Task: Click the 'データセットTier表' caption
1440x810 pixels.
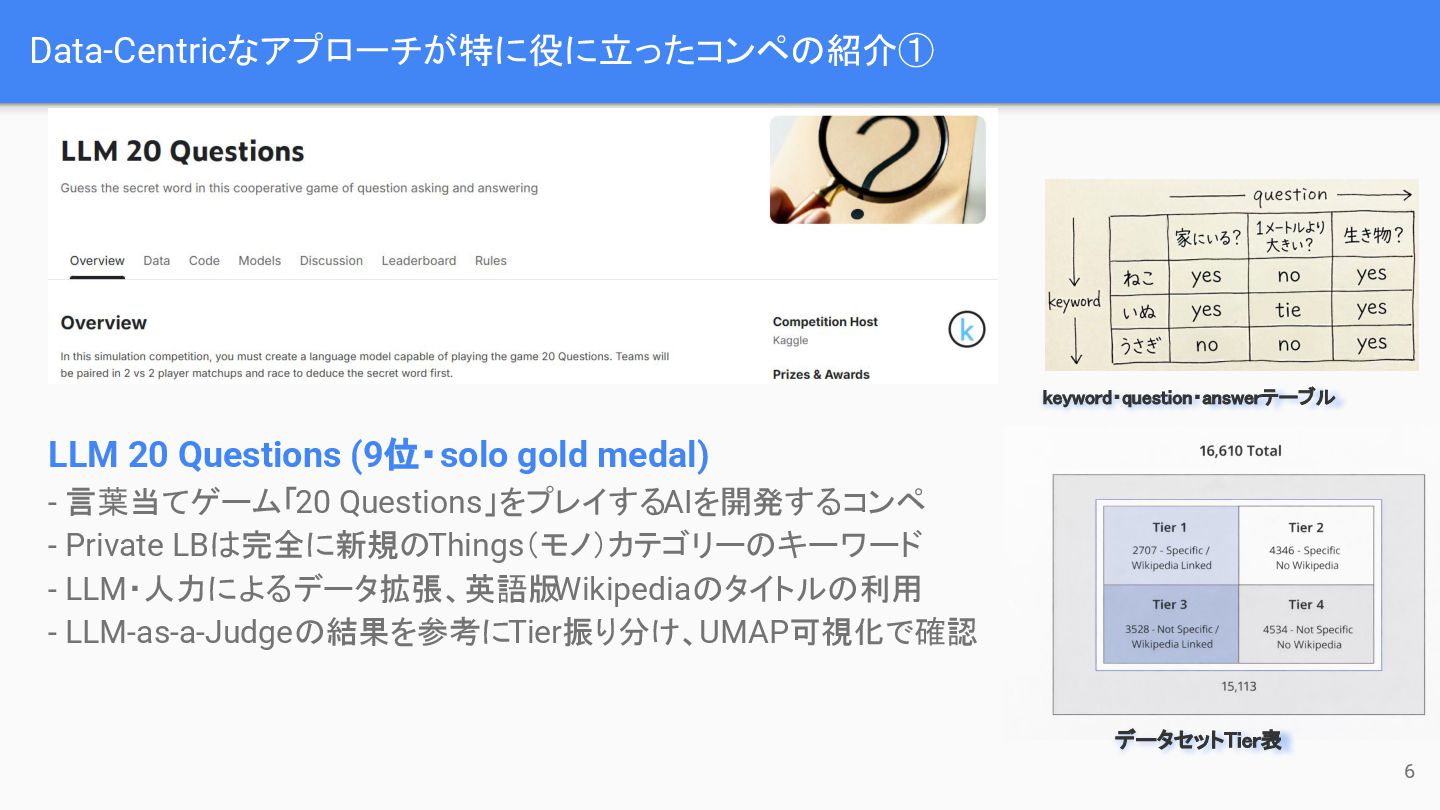Action: (x=1198, y=740)
